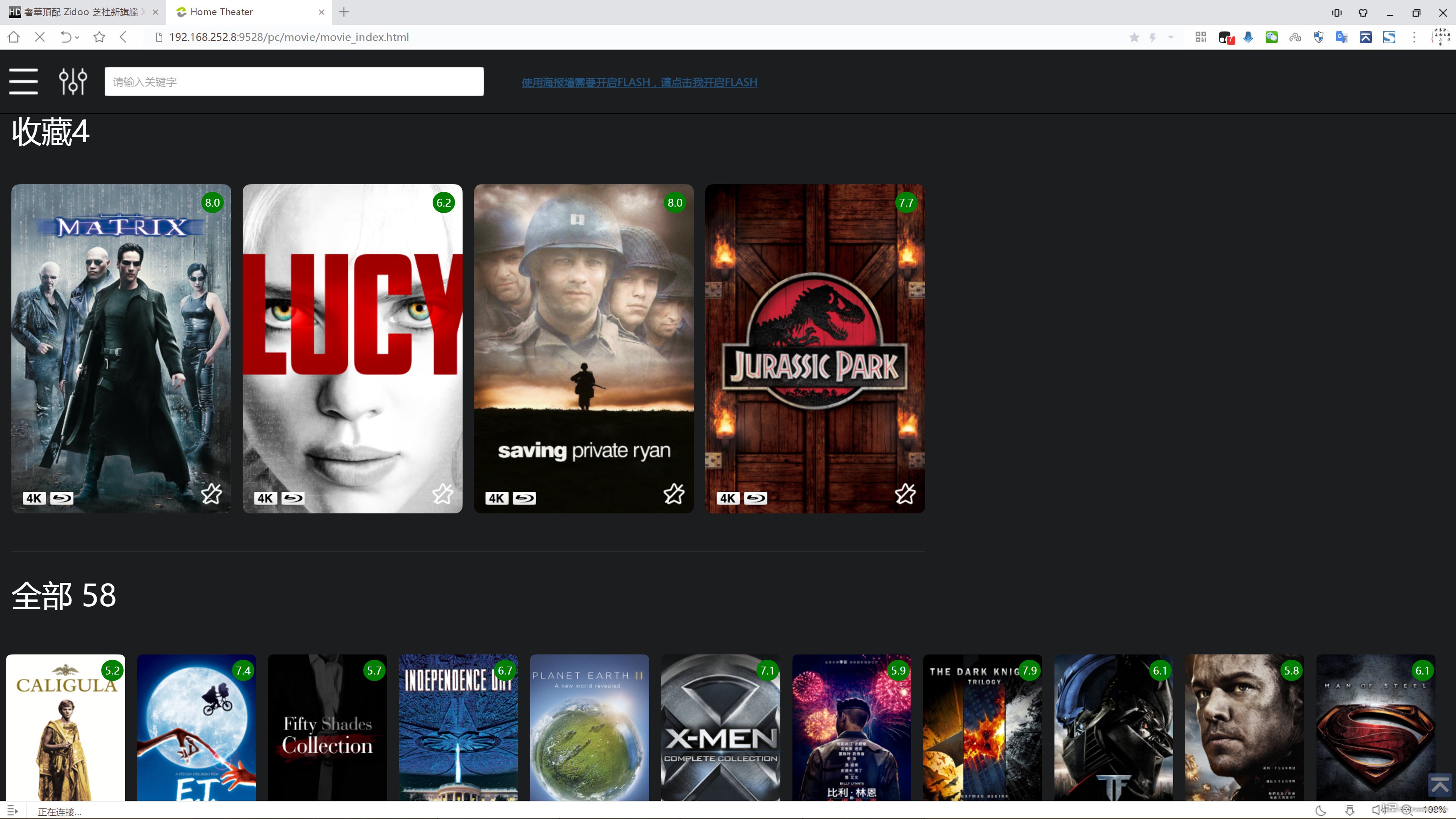Click the enable FLASH hyperlink
The height and width of the screenshot is (819, 1456).
pos(639,83)
